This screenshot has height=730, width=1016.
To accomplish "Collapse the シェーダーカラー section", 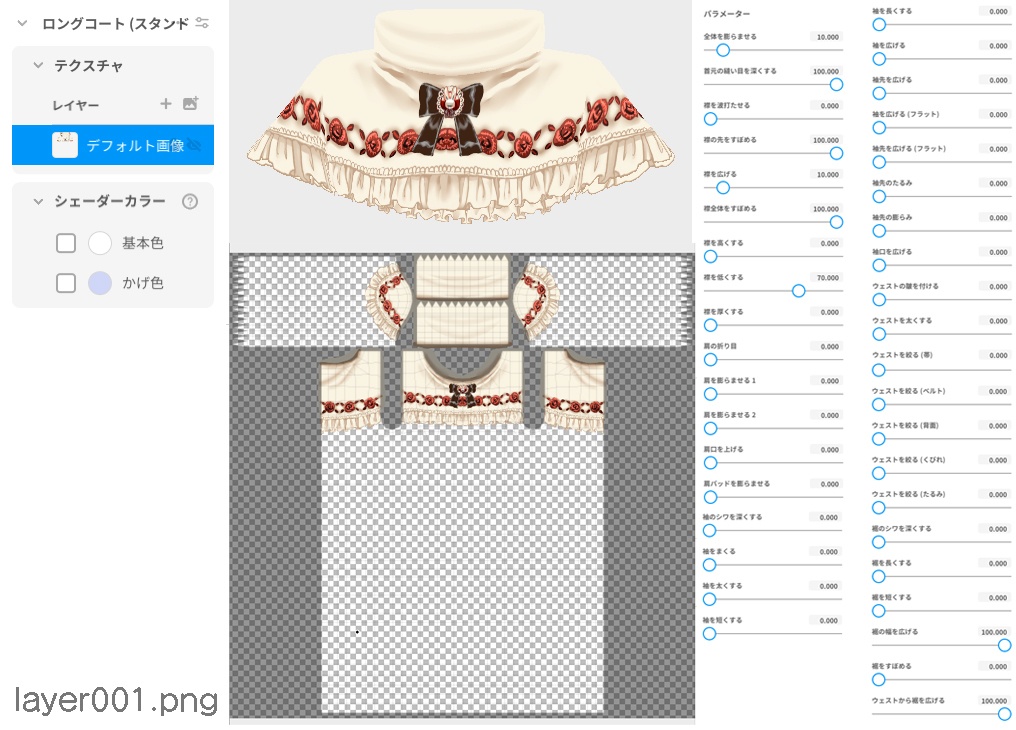I will (37, 200).
